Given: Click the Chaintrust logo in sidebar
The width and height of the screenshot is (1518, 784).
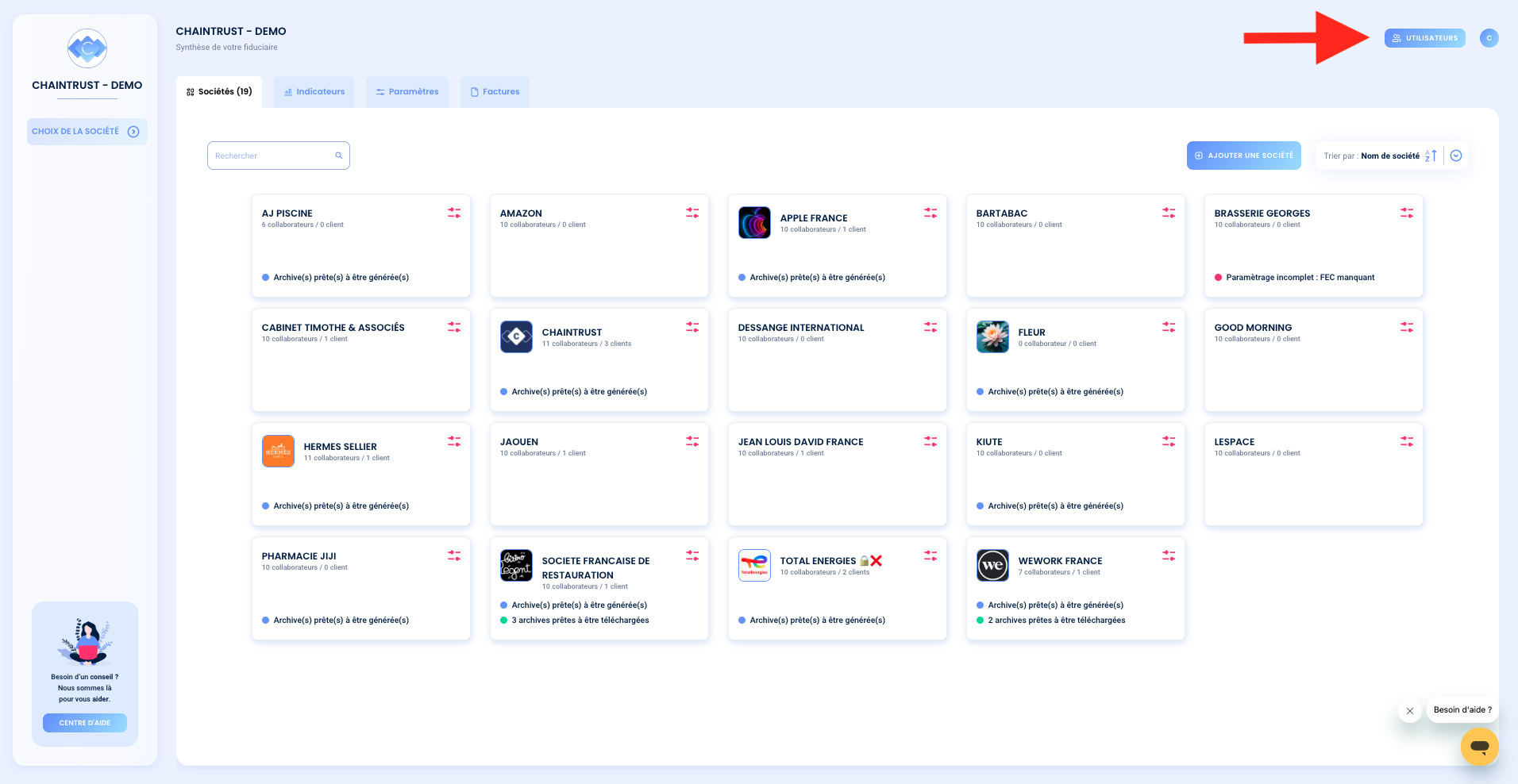Looking at the screenshot, I should [x=87, y=49].
